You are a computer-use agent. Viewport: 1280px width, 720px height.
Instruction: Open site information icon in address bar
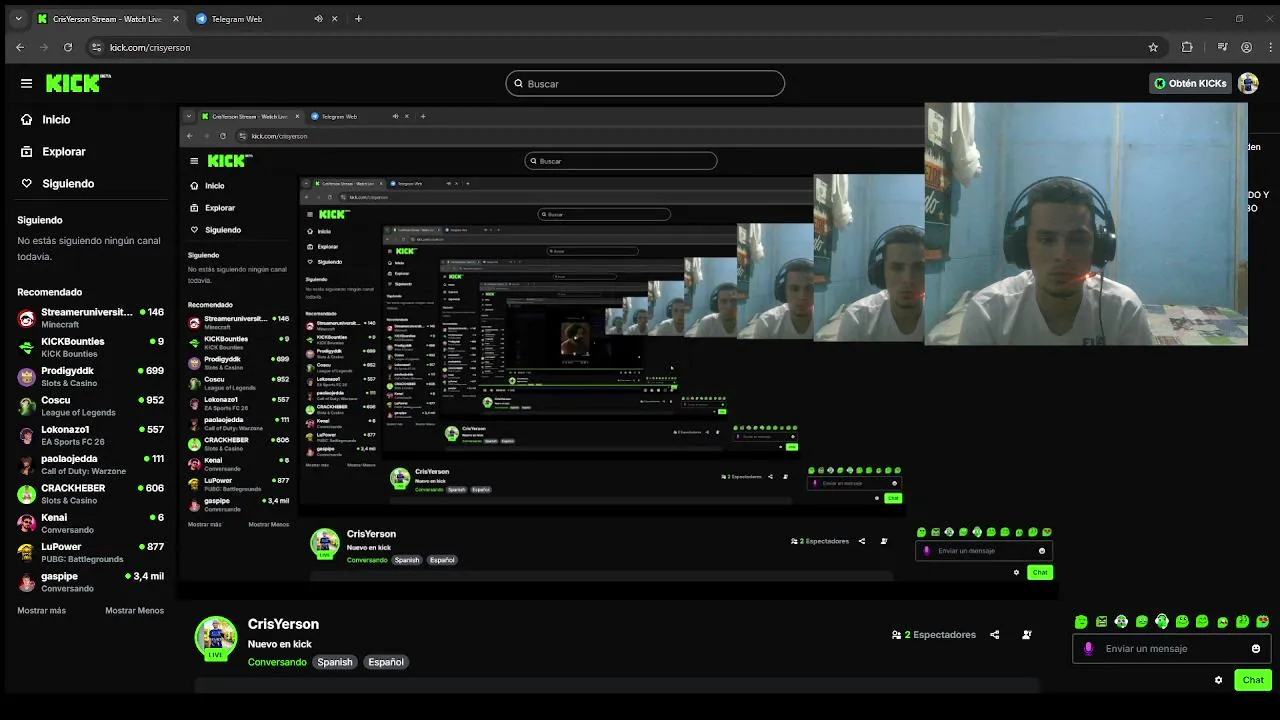click(96, 47)
